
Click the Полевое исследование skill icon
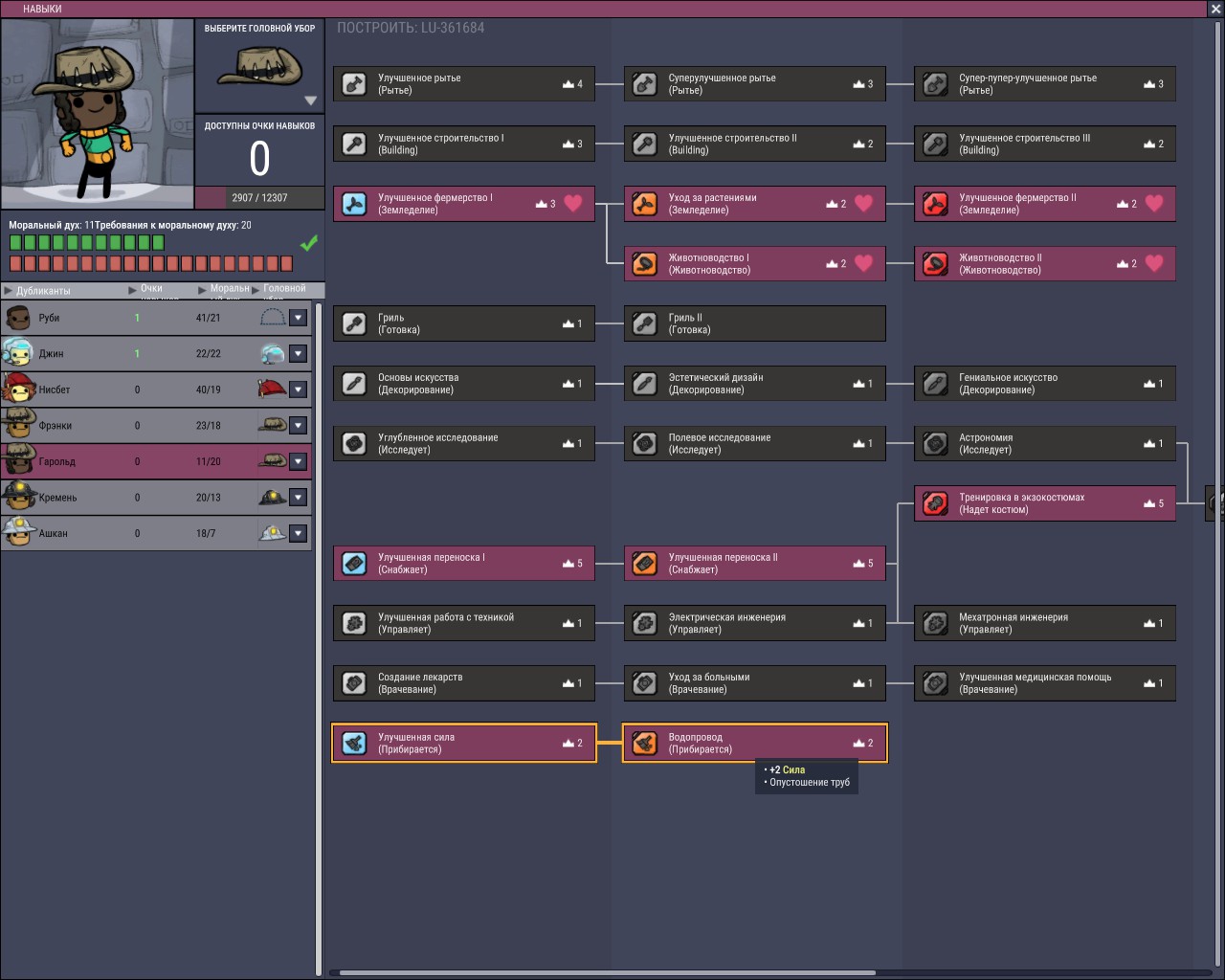645,443
